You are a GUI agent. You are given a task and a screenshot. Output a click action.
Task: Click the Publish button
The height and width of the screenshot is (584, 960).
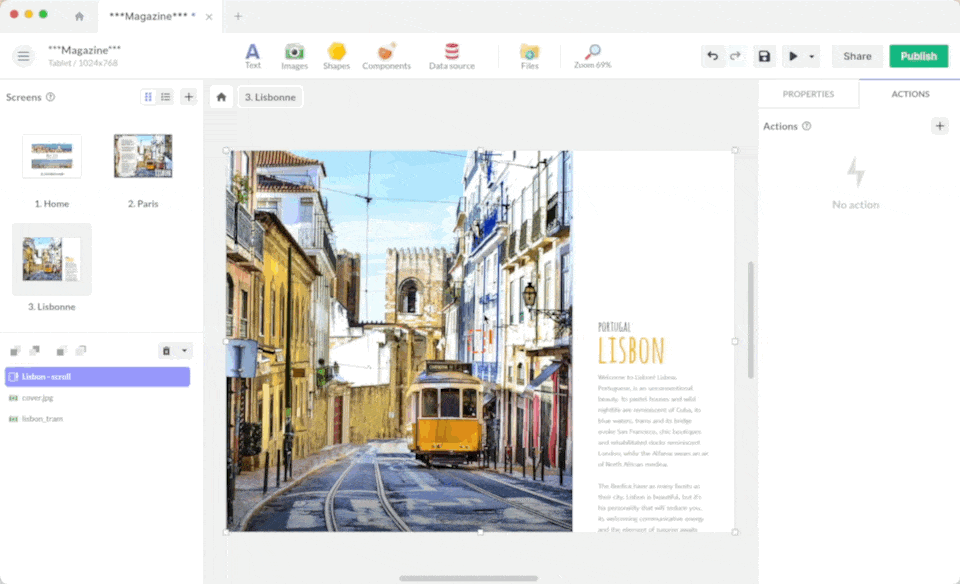(x=918, y=56)
